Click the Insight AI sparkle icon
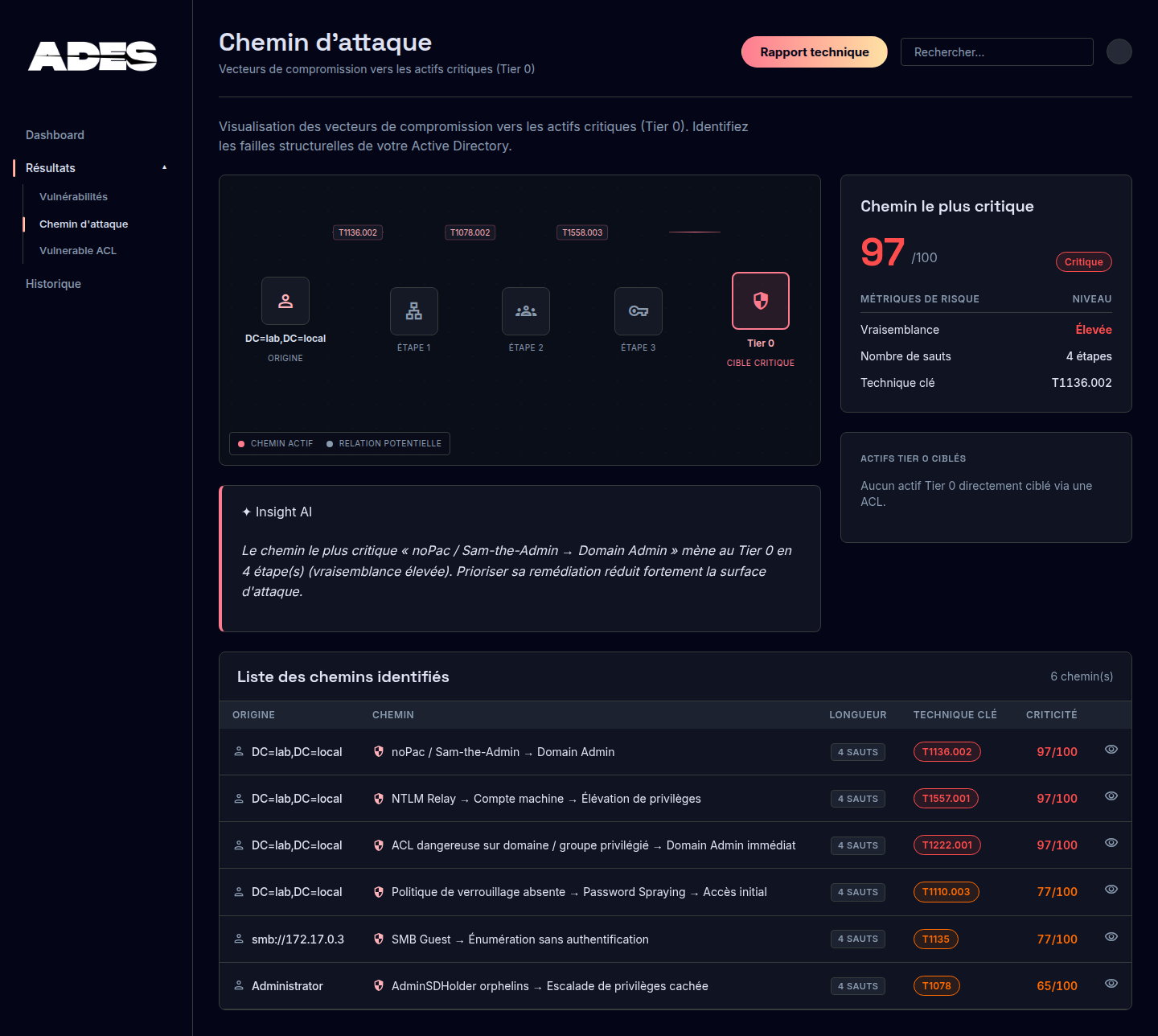The image size is (1158, 1036). coord(247,512)
